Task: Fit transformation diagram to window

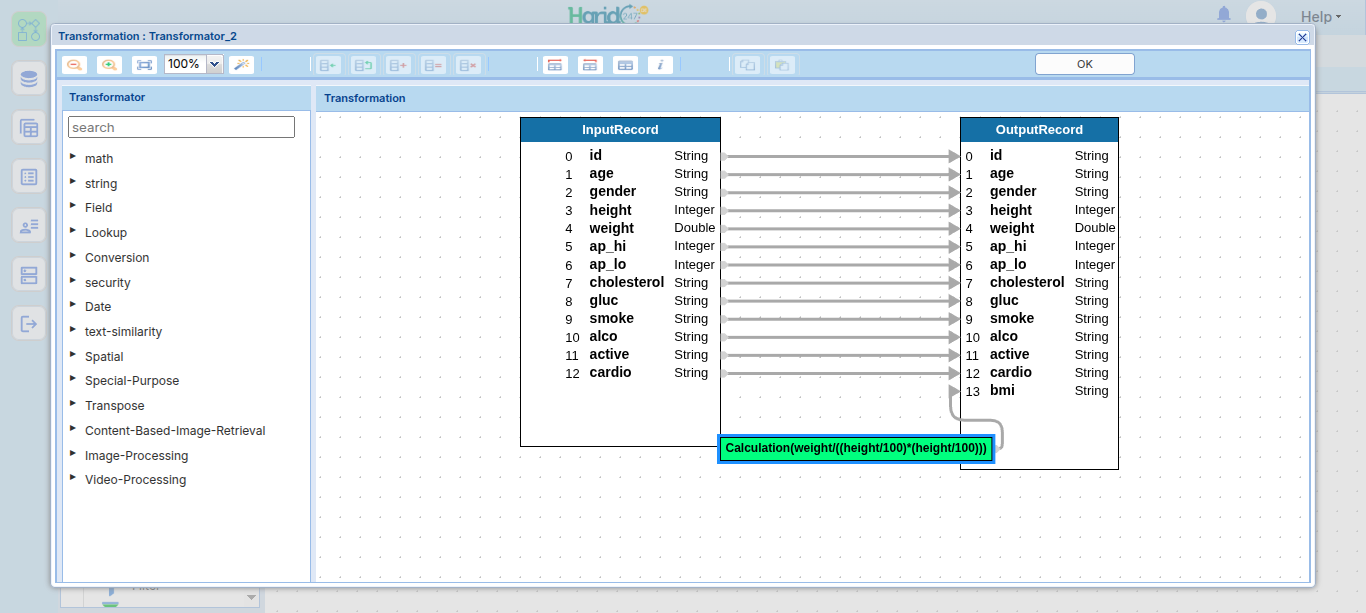Action: click(144, 64)
